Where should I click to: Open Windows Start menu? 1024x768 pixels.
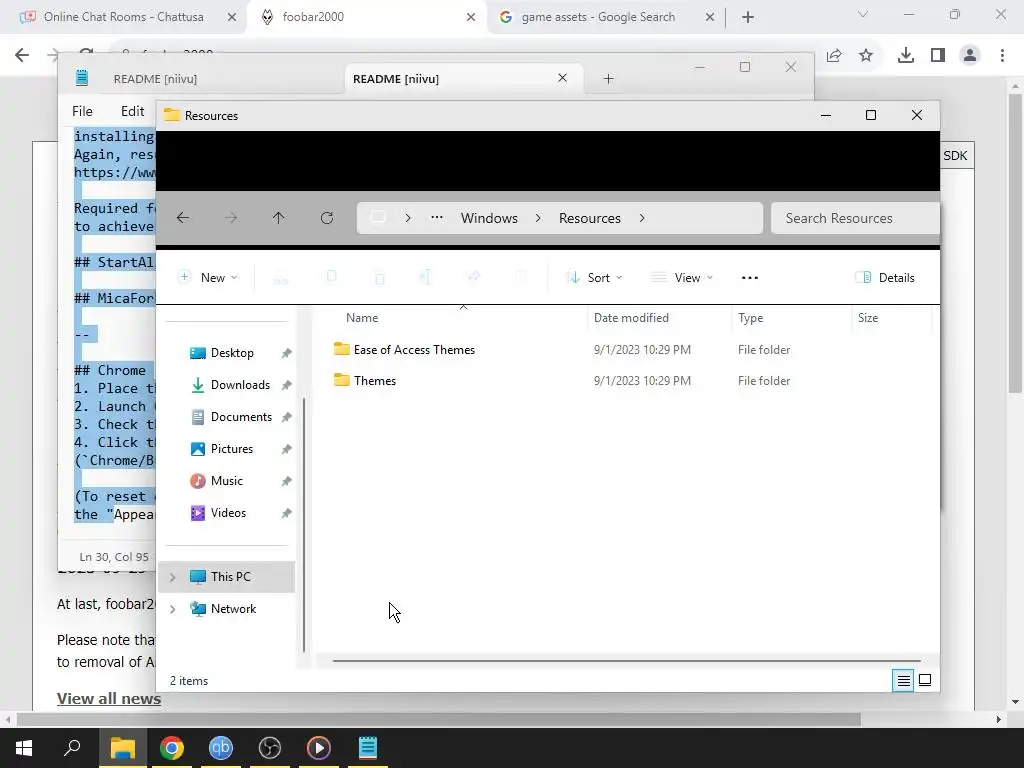click(24, 748)
